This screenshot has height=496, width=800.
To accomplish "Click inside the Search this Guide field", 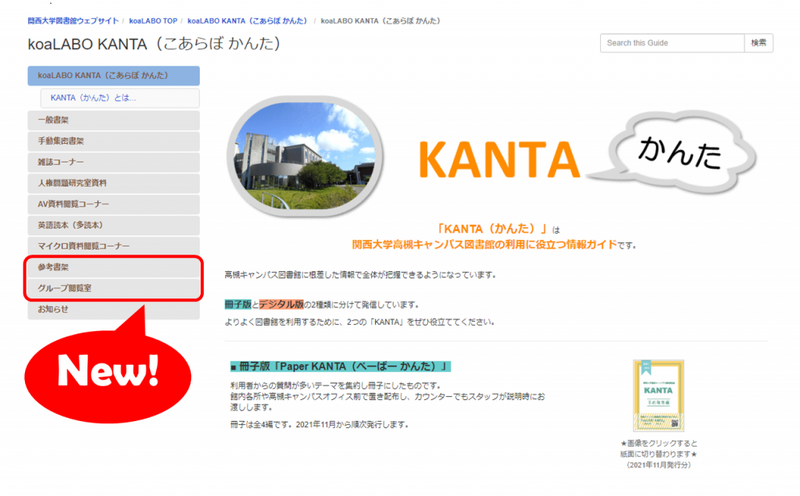I will pos(672,43).
